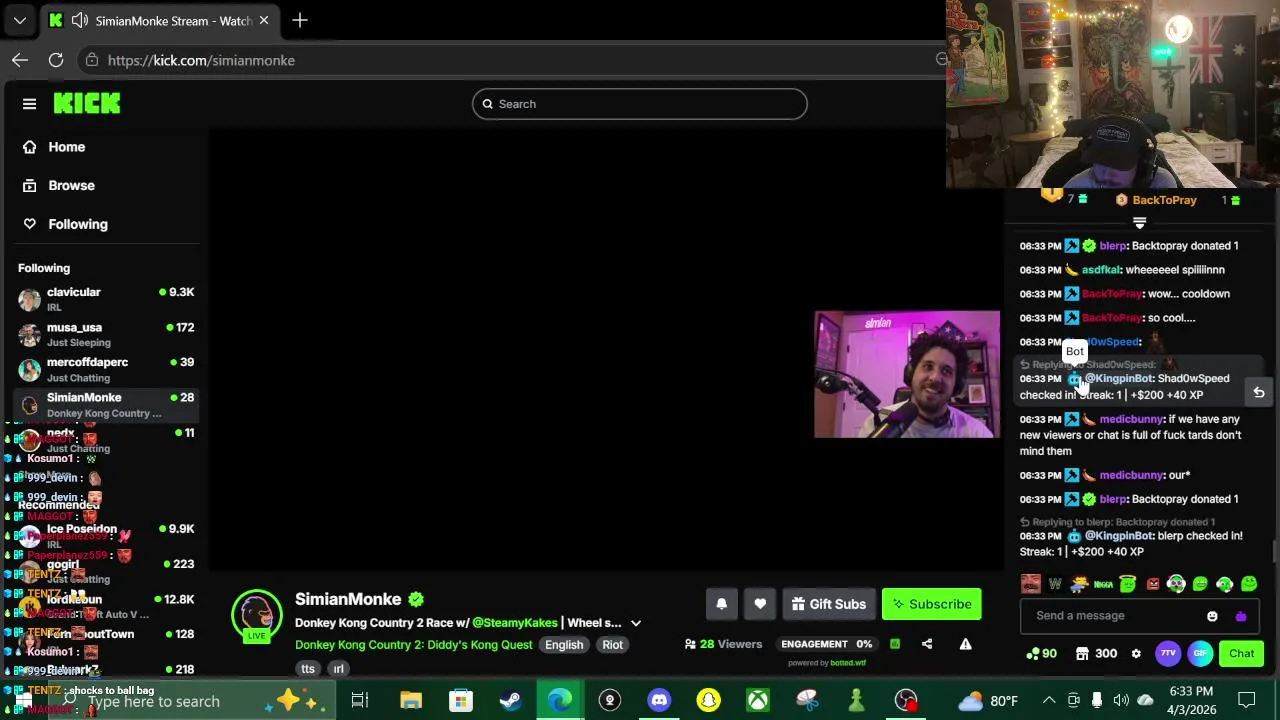This screenshot has height=720, width=1280.
Task: Expand the stream title chevron
Action: (635, 623)
